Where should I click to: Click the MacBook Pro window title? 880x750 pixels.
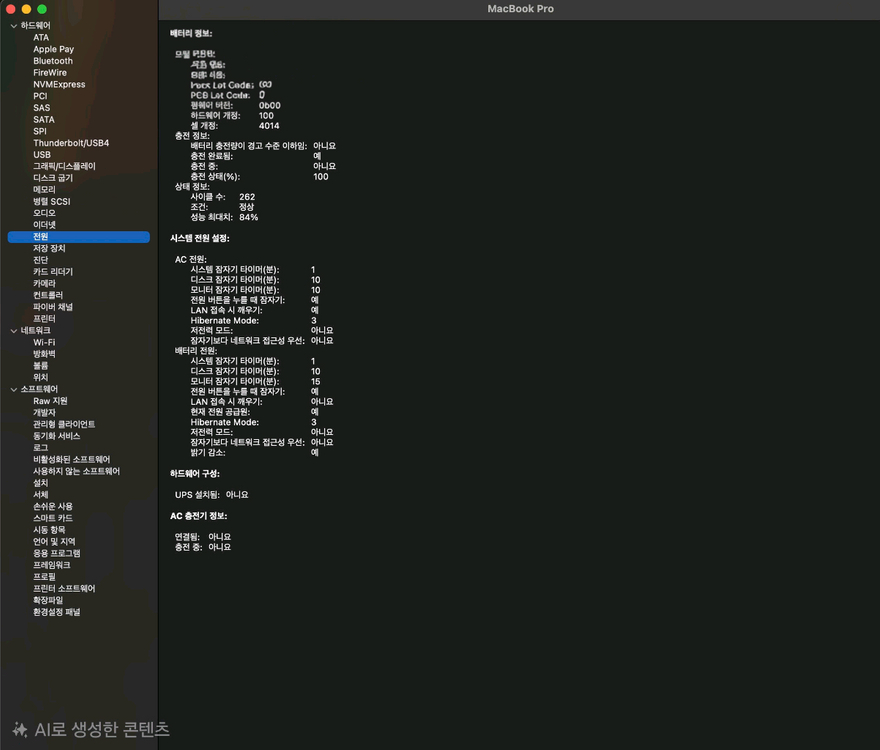pyautogui.click(x=520, y=9)
